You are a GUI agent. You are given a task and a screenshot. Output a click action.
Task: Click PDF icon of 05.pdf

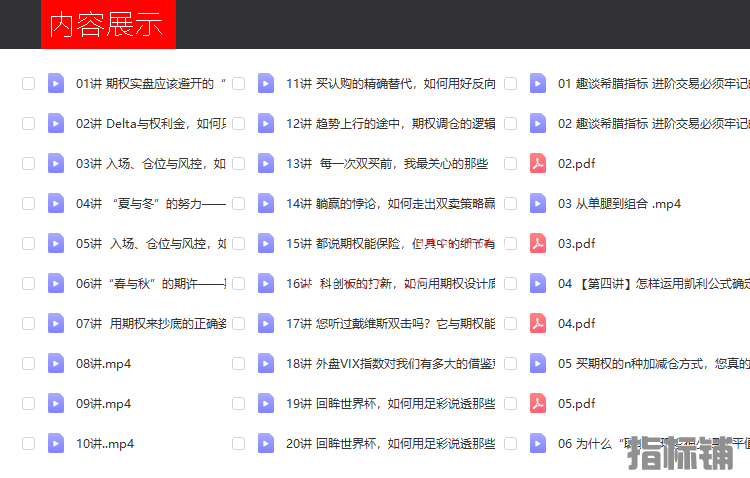tap(538, 404)
